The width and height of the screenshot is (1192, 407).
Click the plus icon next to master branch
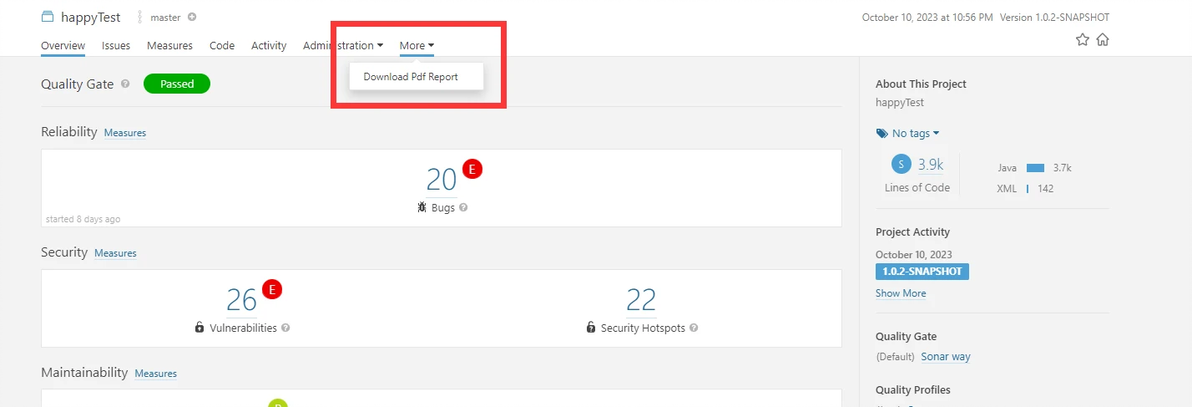click(x=192, y=17)
